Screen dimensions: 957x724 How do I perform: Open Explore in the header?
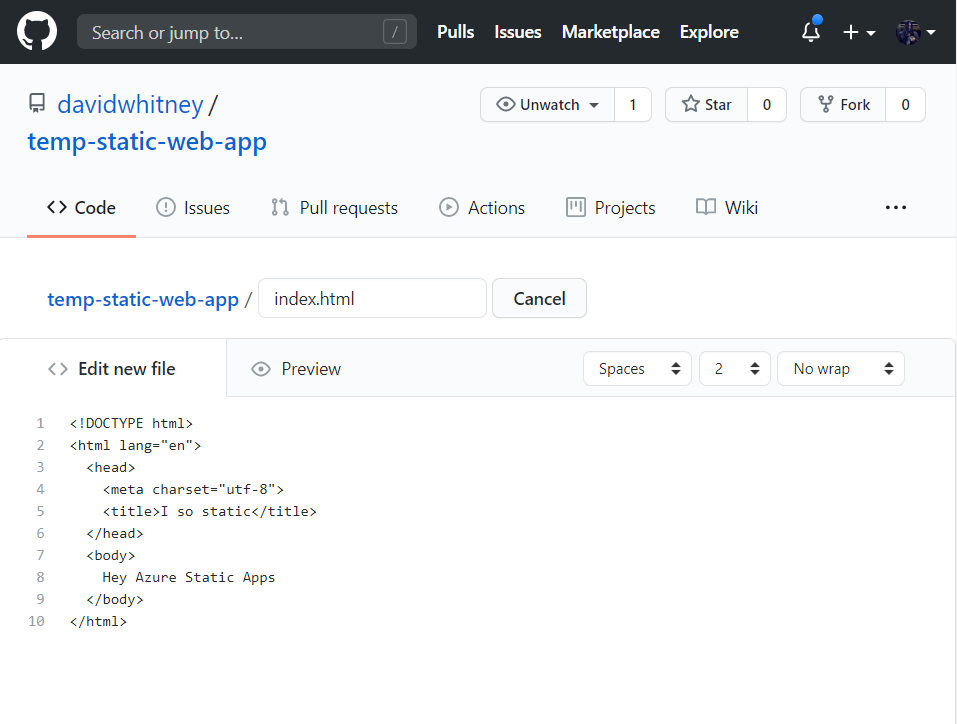click(709, 32)
